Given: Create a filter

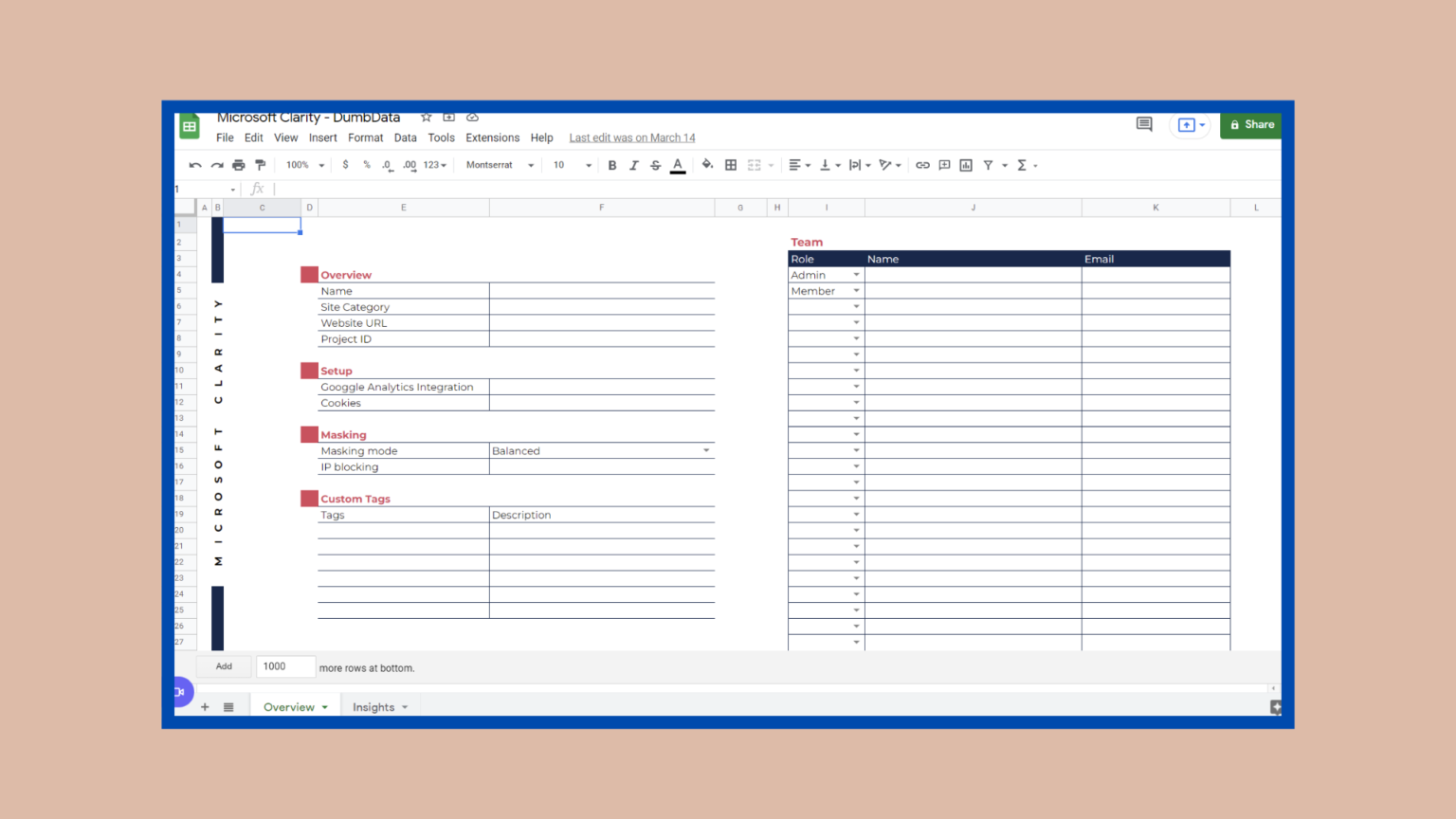Looking at the screenshot, I should (x=987, y=165).
